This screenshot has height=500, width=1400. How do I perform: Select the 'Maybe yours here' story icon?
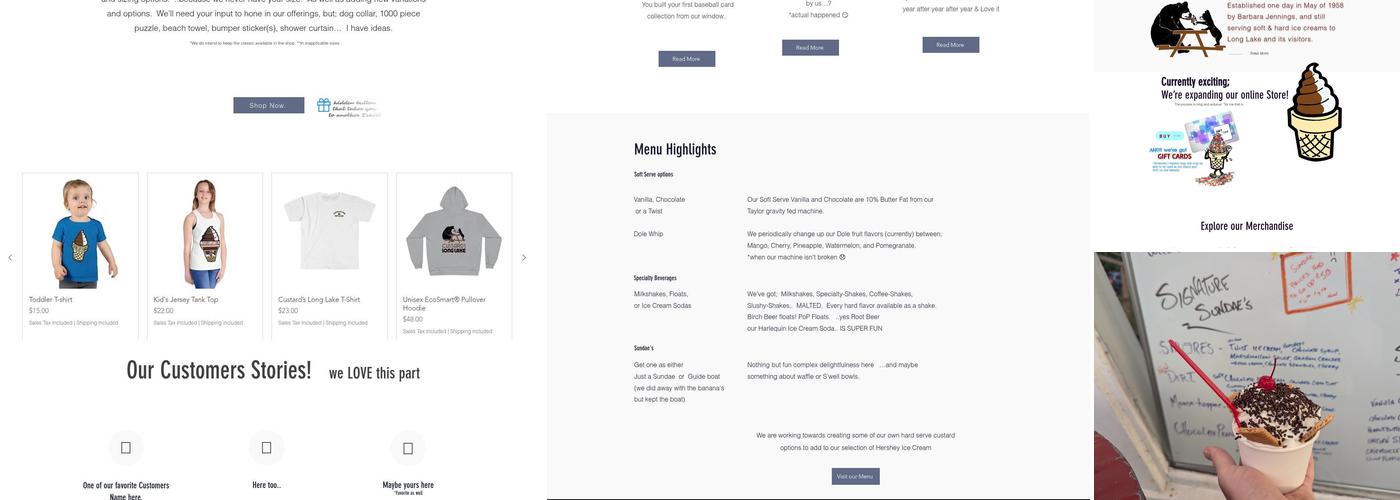point(408,448)
